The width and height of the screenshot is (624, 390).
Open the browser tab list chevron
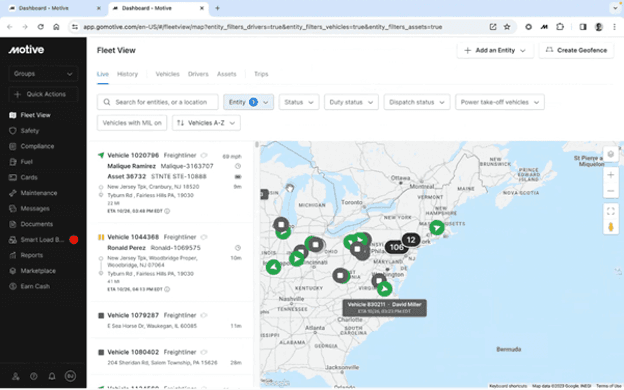click(615, 8)
